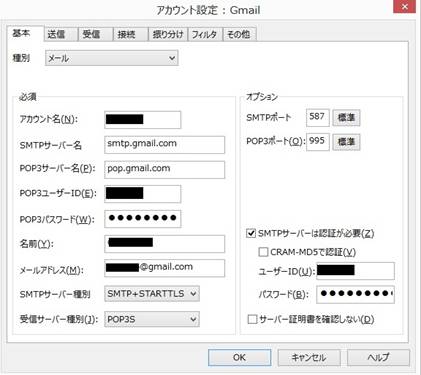Open the 送信 tab

[61, 34]
